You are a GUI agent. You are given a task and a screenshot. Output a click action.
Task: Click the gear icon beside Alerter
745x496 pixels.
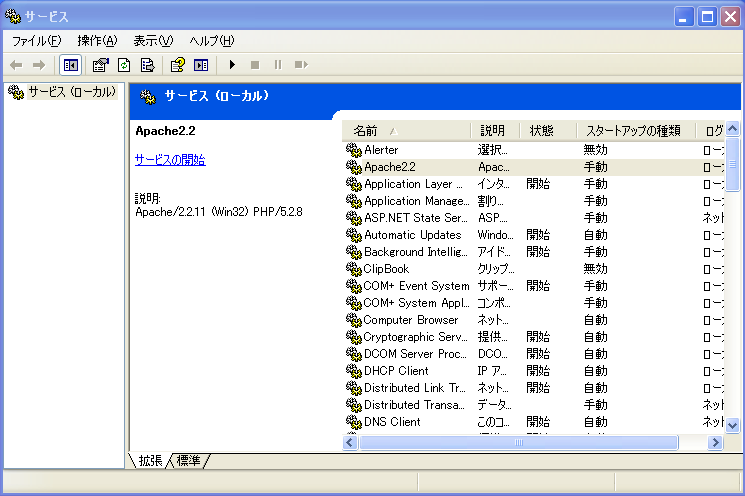tap(353, 150)
